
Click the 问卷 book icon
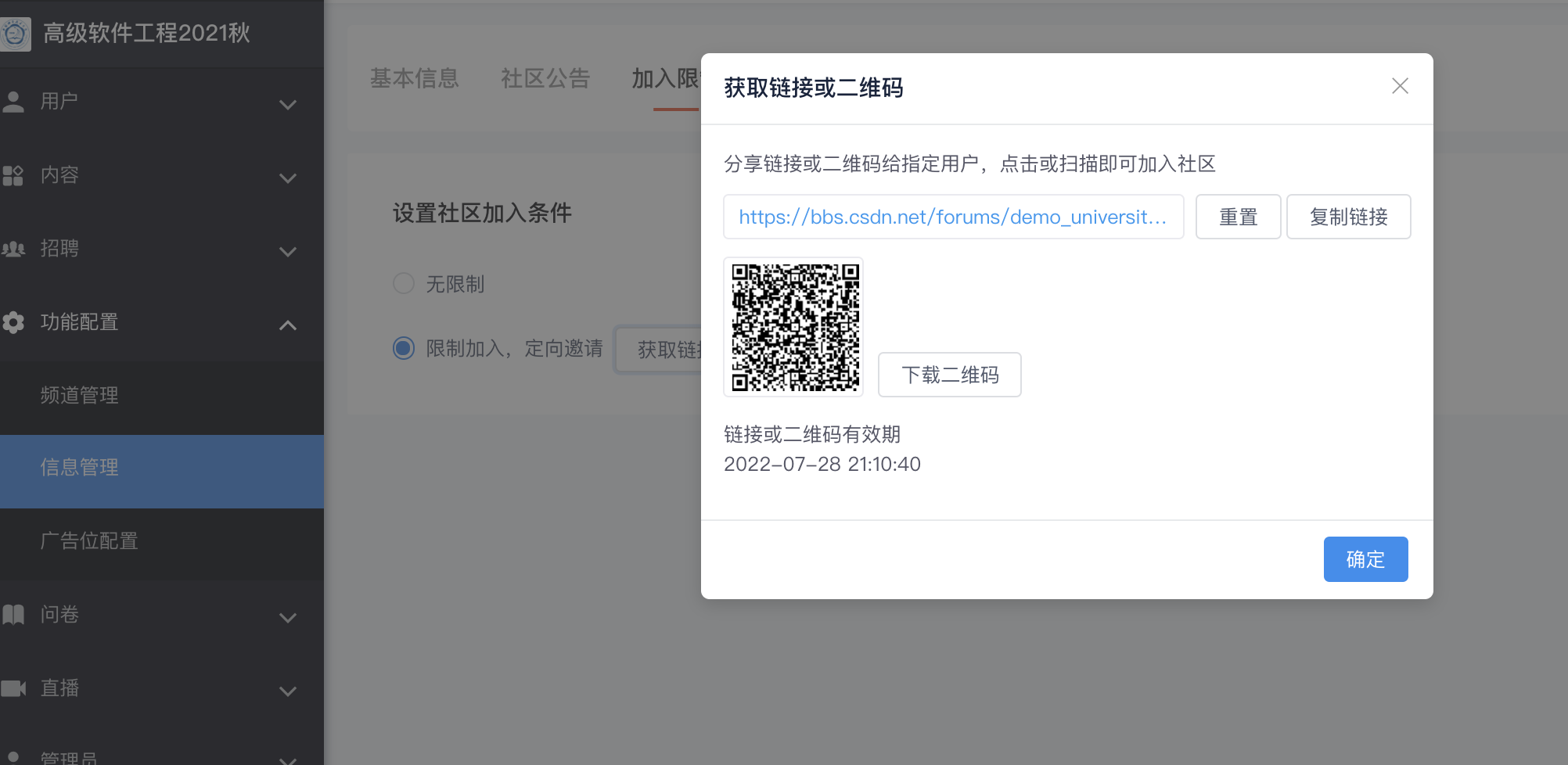coord(13,615)
